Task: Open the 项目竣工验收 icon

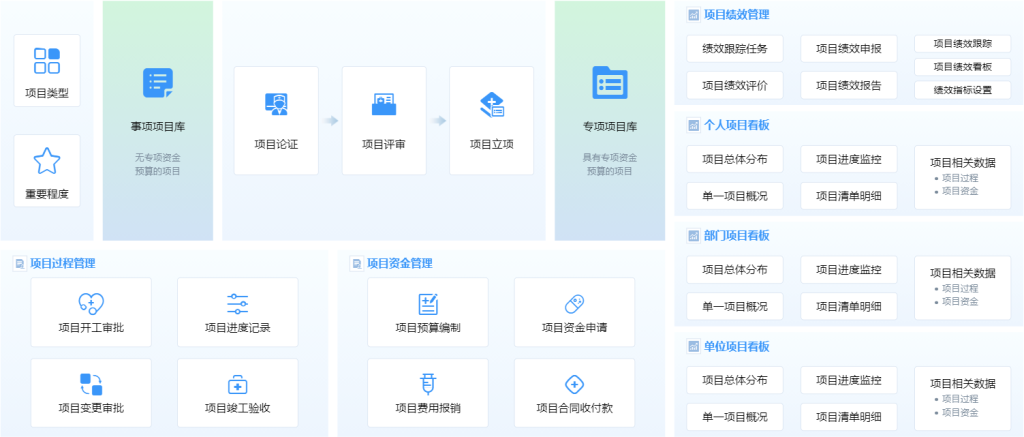Action: 237,384
